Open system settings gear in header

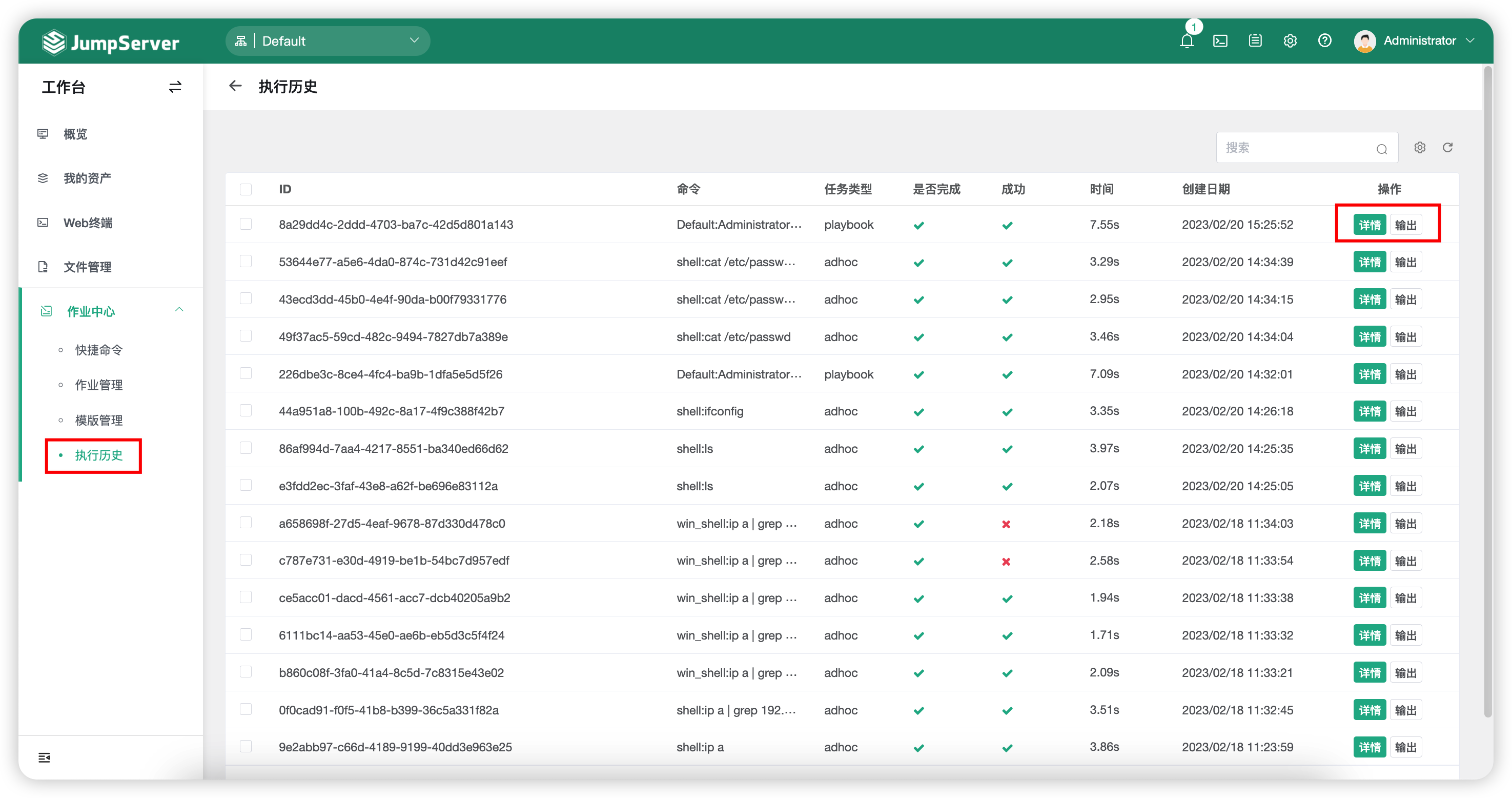pyautogui.click(x=1290, y=41)
